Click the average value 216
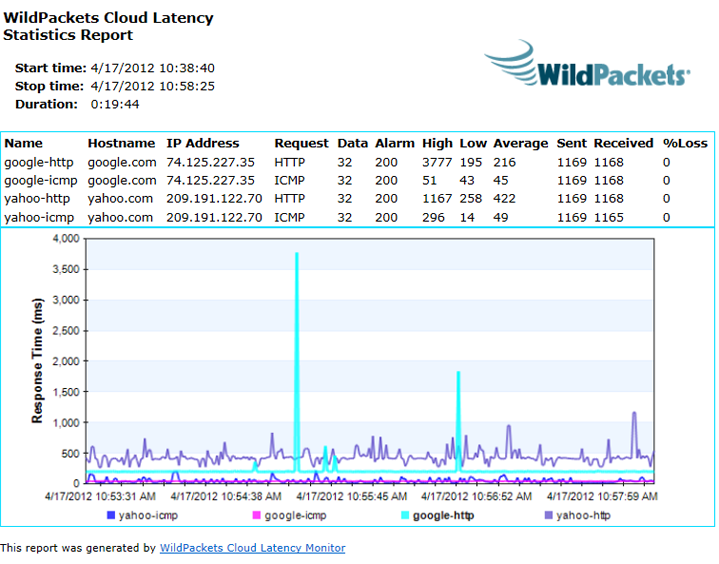This screenshot has height=564, width=719. pos(504,162)
